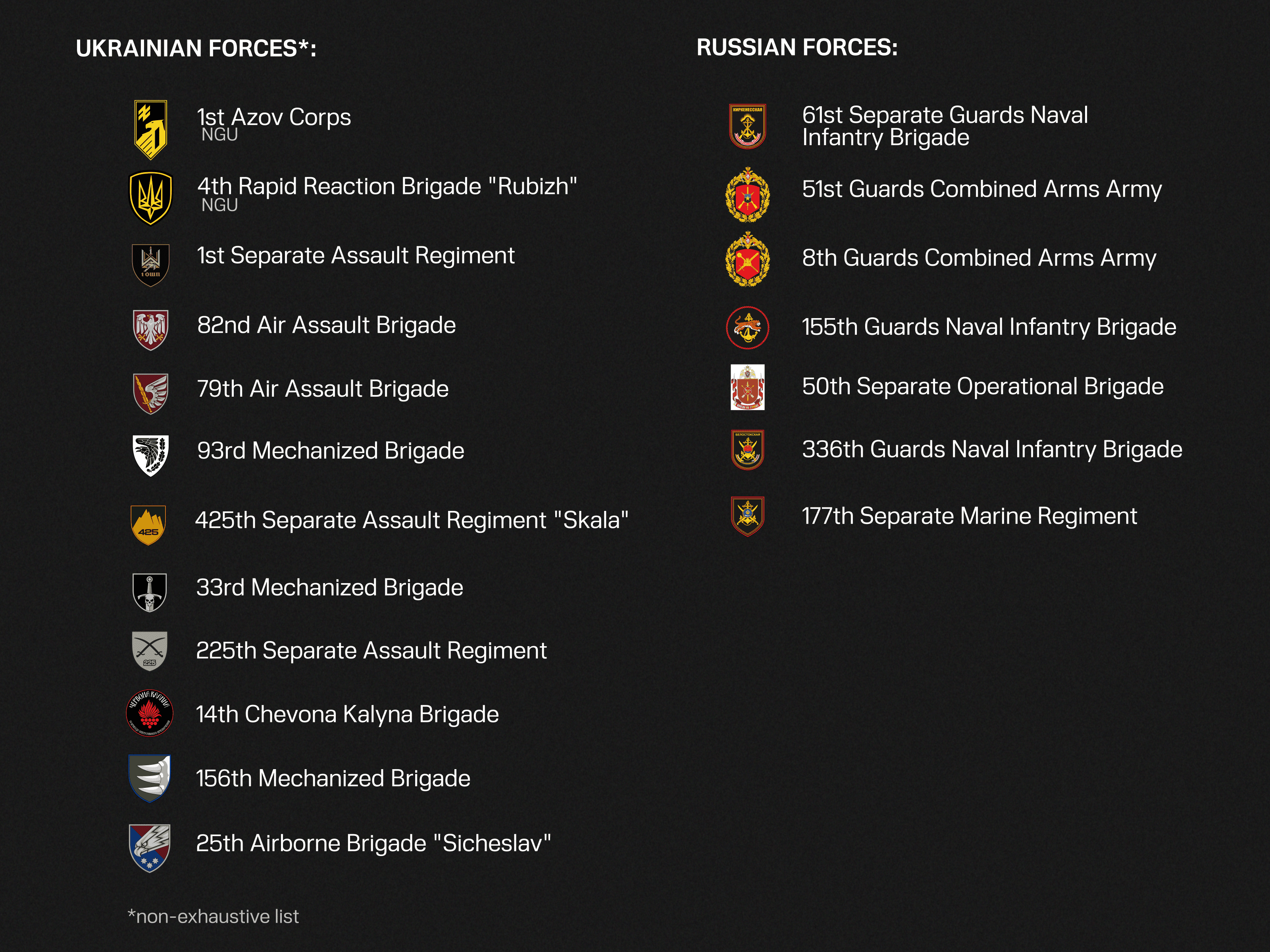Click the round red Chevona Kalyna emblem
Viewport: 1270px width, 952px height.
(149, 713)
